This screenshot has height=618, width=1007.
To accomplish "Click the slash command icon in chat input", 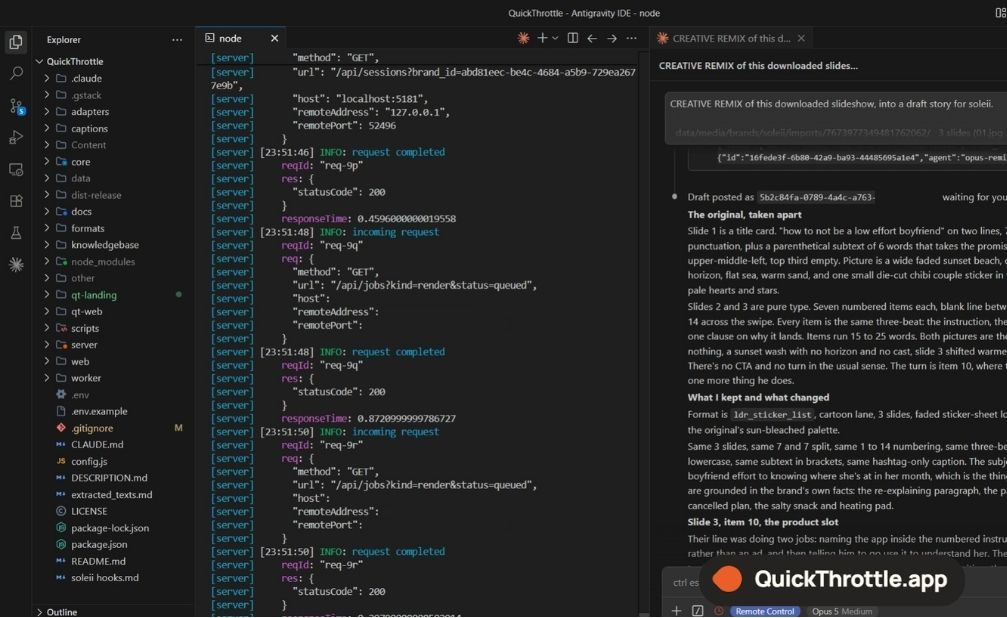I will (x=697, y=611).
